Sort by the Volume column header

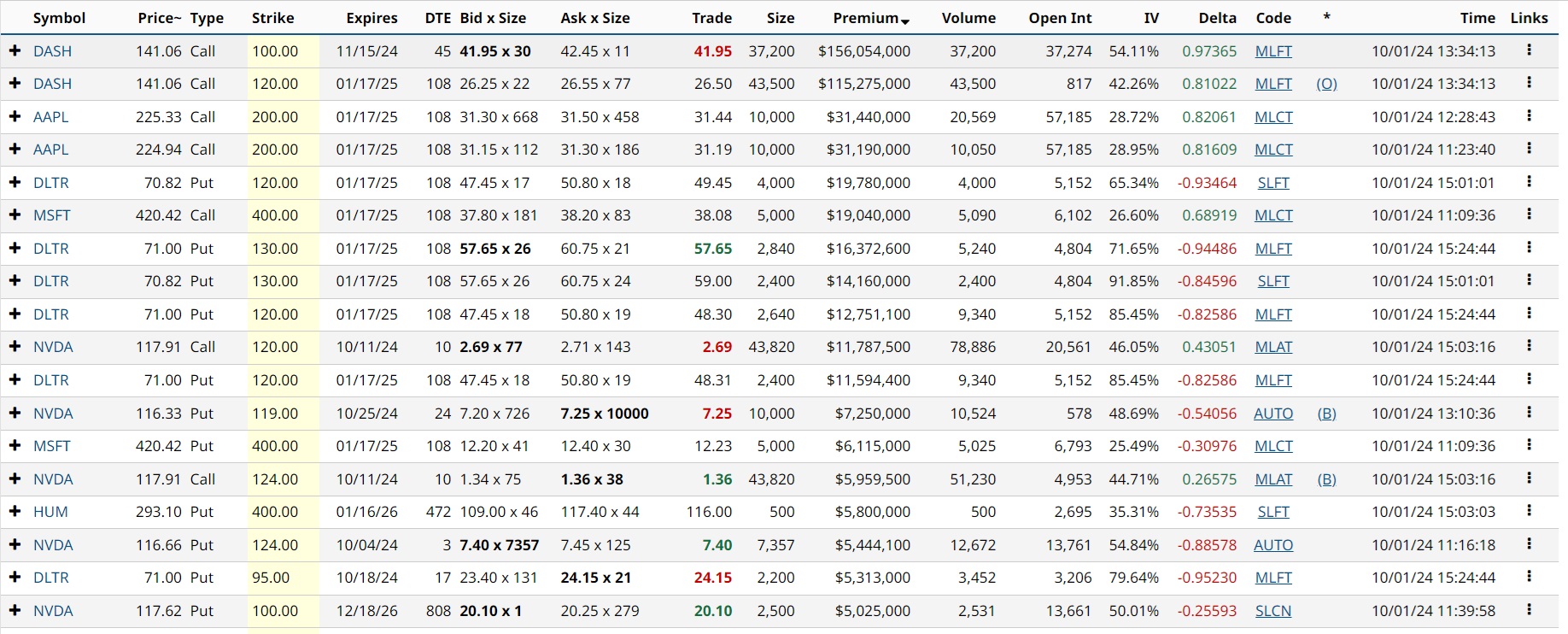pos(968,18)
